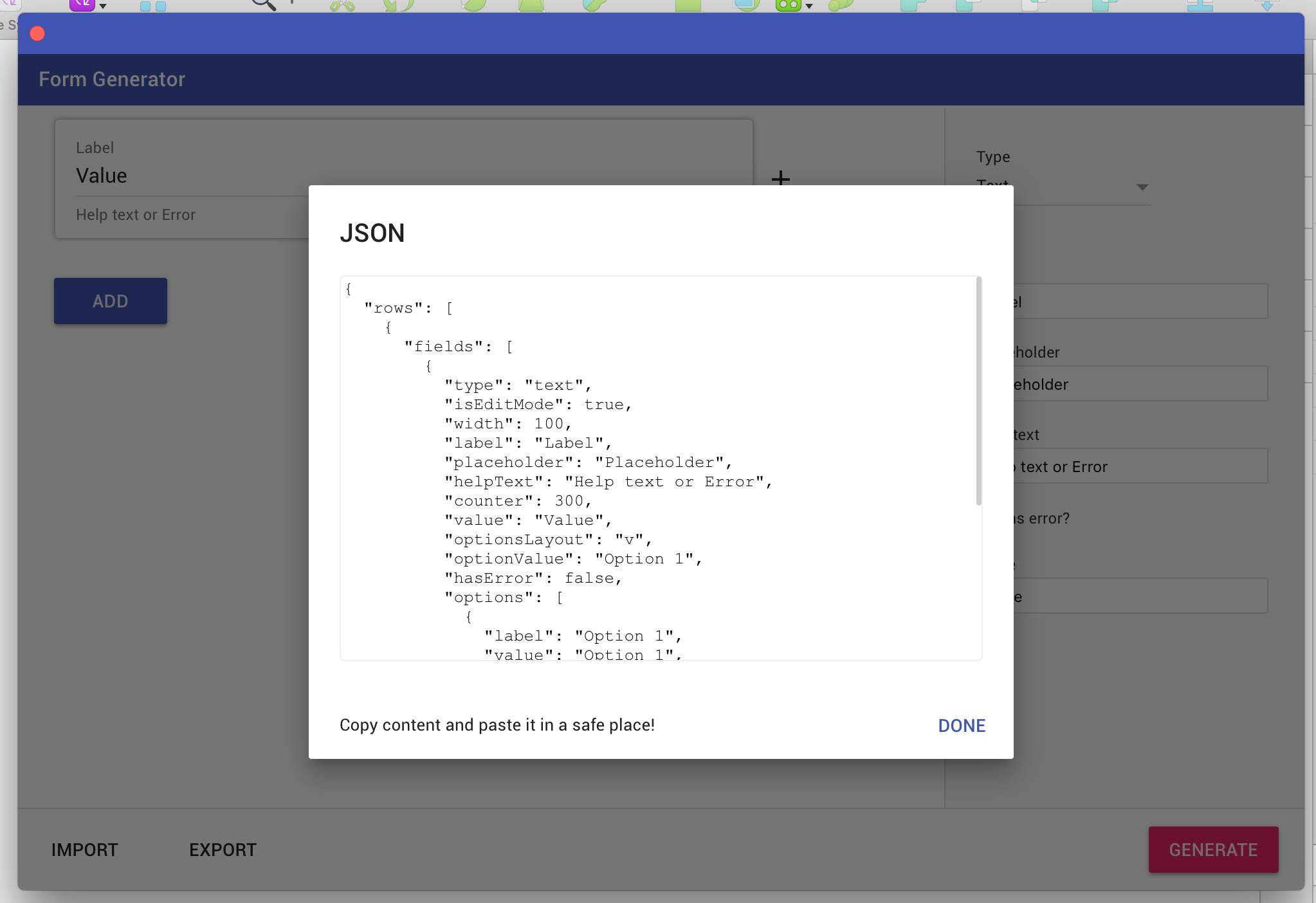Click the line "isEditMode": true
The height and width of the screenshot is (903, 1316).
[x=538, y=405]
